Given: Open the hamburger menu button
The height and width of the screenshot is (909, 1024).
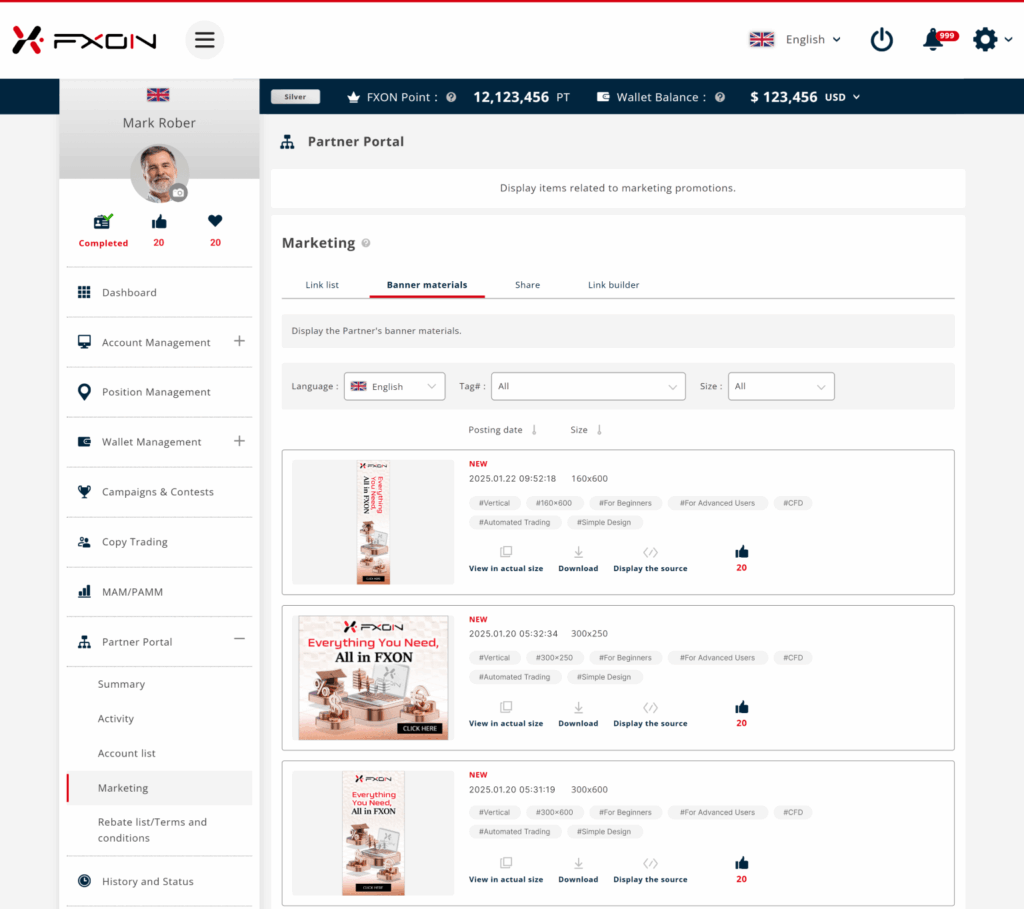Looking at the screenshot, I should [x=204, y=40].
